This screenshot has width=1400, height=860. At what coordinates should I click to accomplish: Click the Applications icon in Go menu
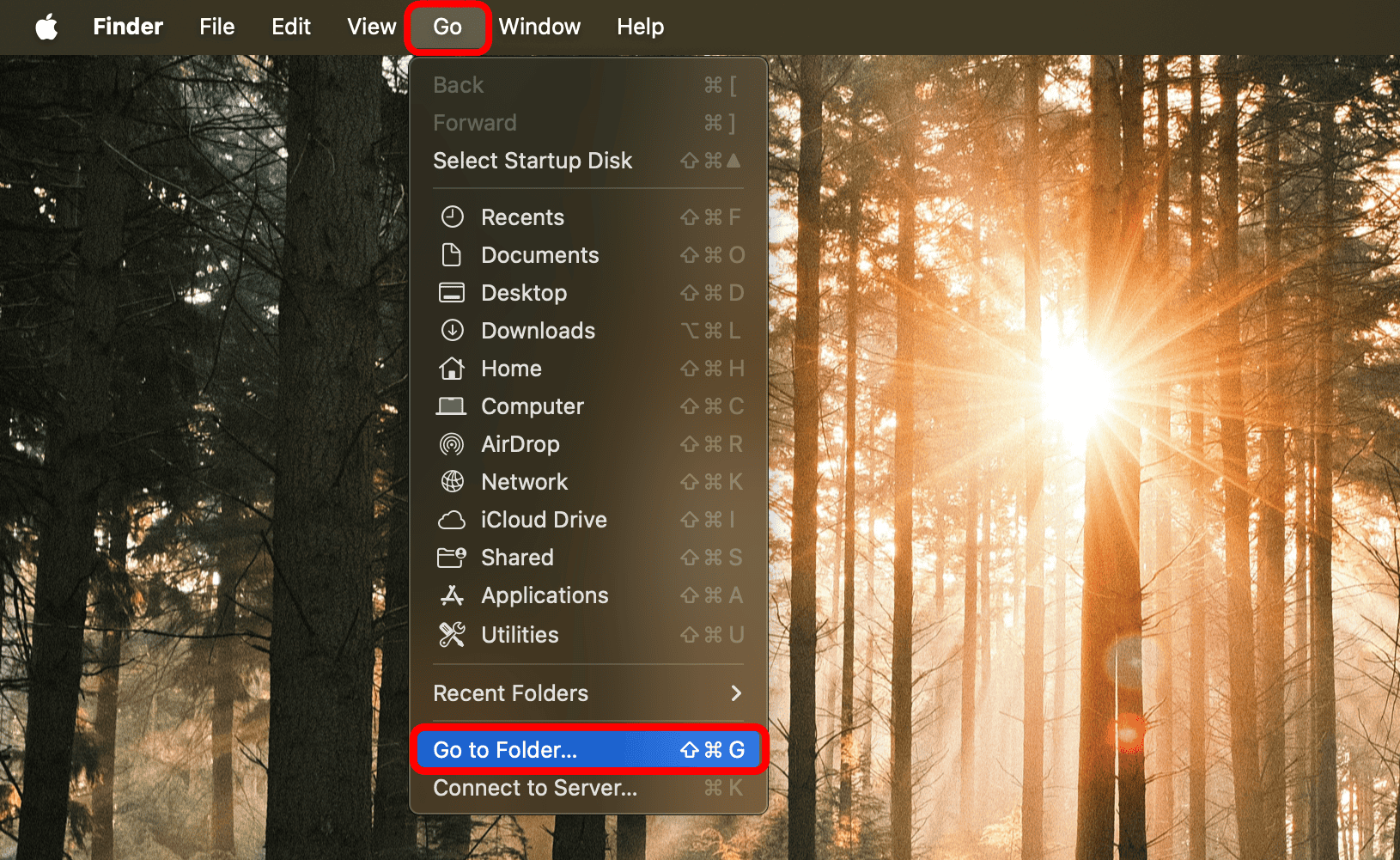[x=452, y=595]
